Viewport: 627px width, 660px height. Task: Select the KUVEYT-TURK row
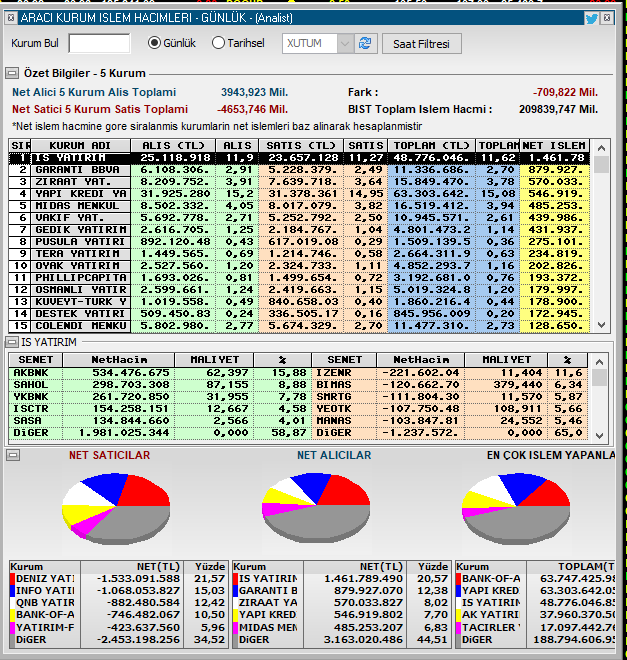point(299,302)
